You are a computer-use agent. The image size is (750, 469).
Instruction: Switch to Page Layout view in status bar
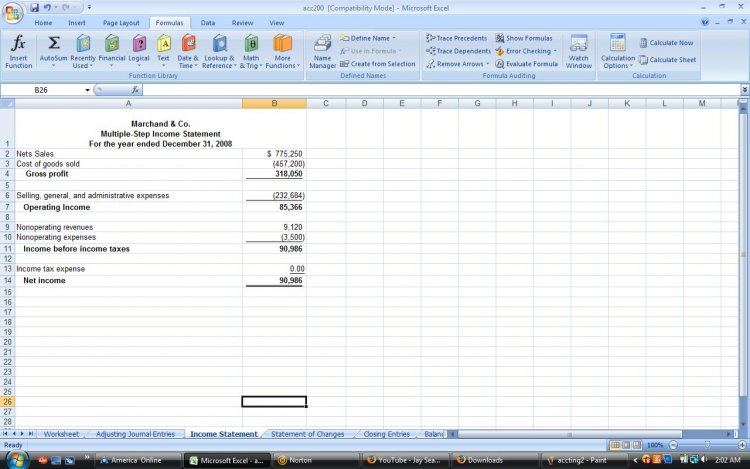click(626, 445)
